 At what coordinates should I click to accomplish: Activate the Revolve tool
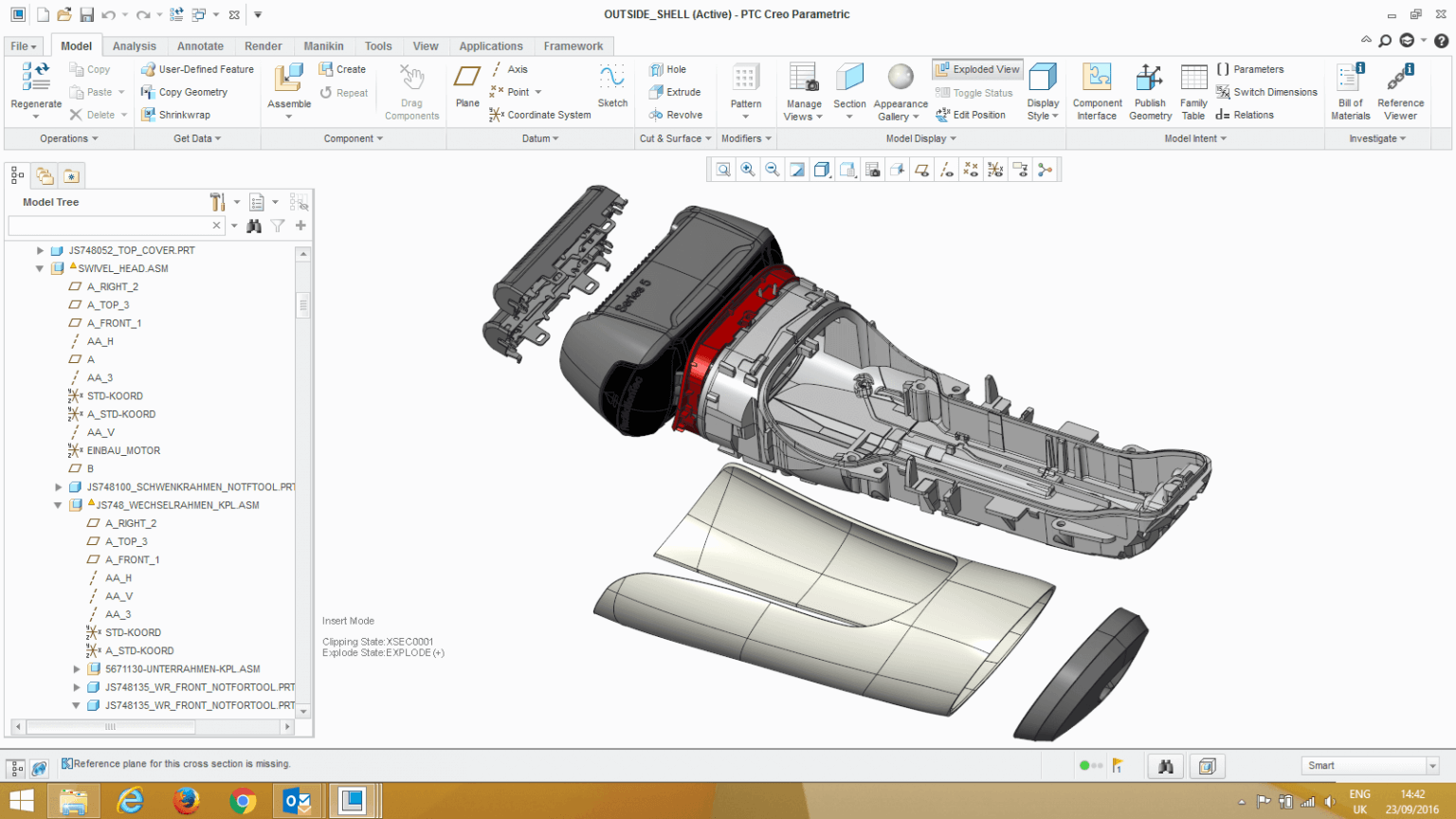coord(677,115)
